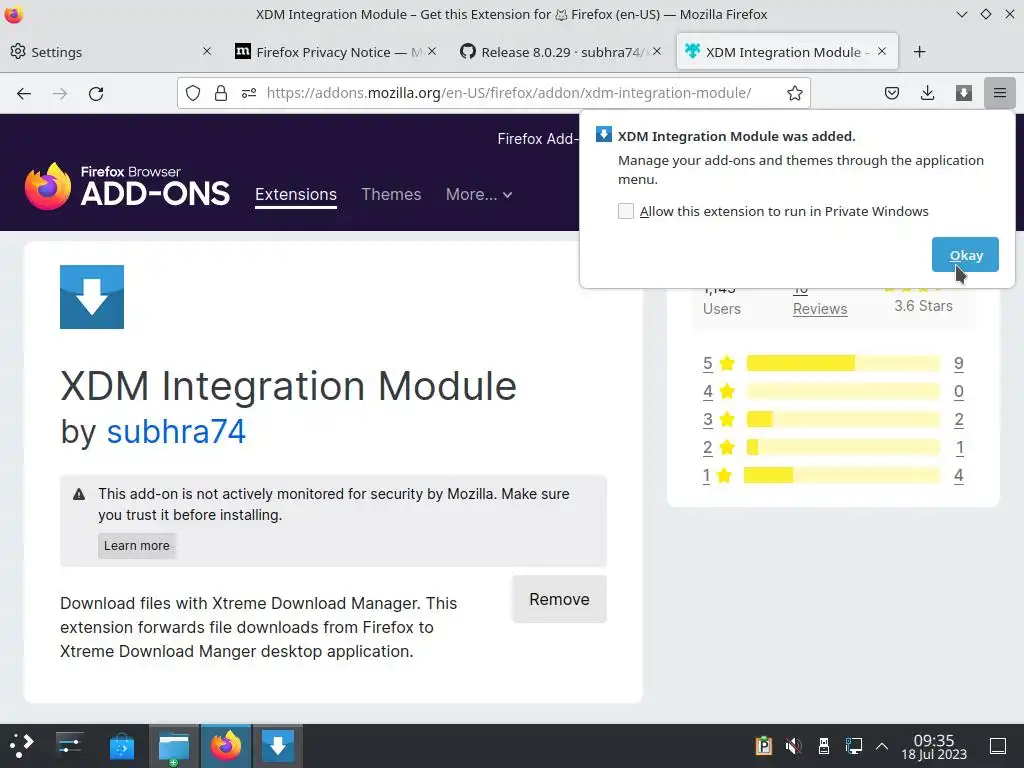
Task: Close the GitHub Release tab
Action: 656,51
